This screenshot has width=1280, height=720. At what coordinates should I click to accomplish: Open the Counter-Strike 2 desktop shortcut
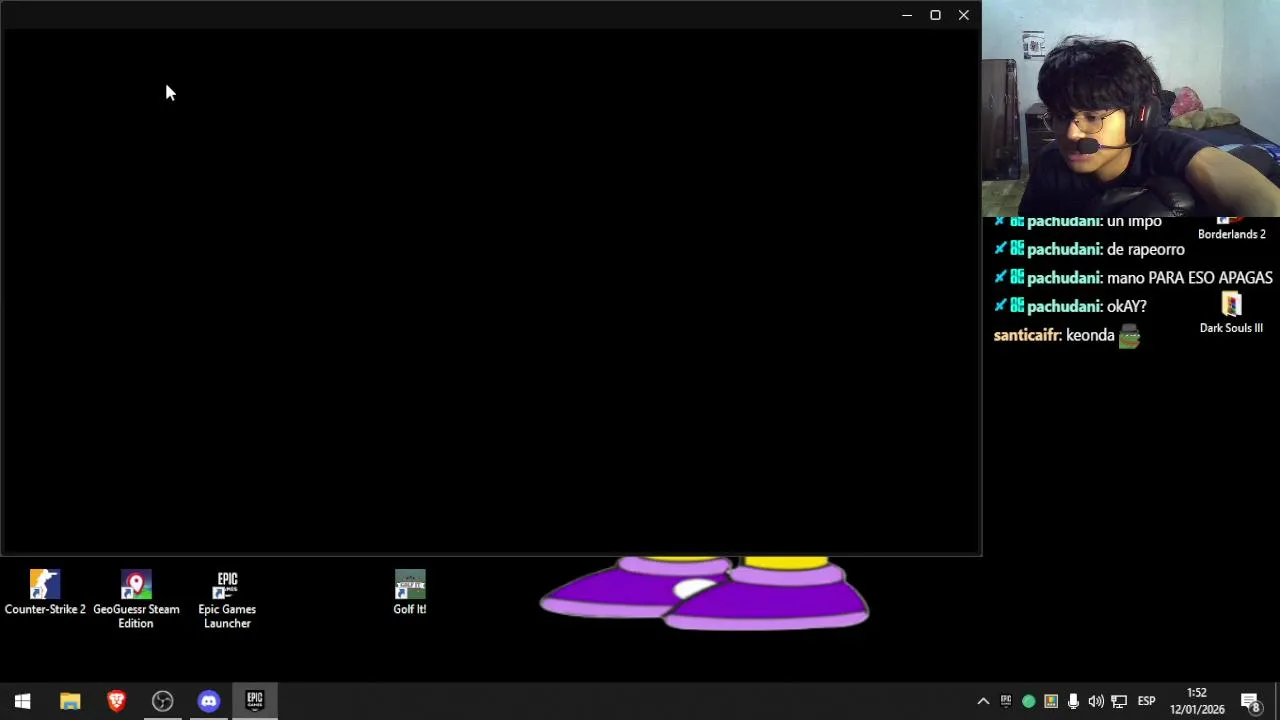[x=45, y=593]
